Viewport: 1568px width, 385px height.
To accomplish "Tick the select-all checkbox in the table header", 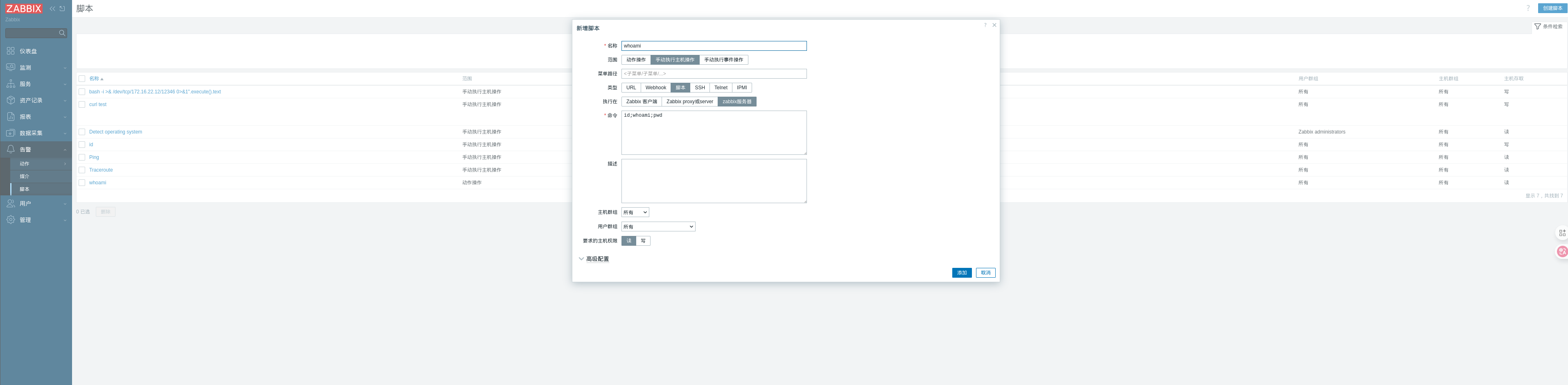I will tap(81, 79).
